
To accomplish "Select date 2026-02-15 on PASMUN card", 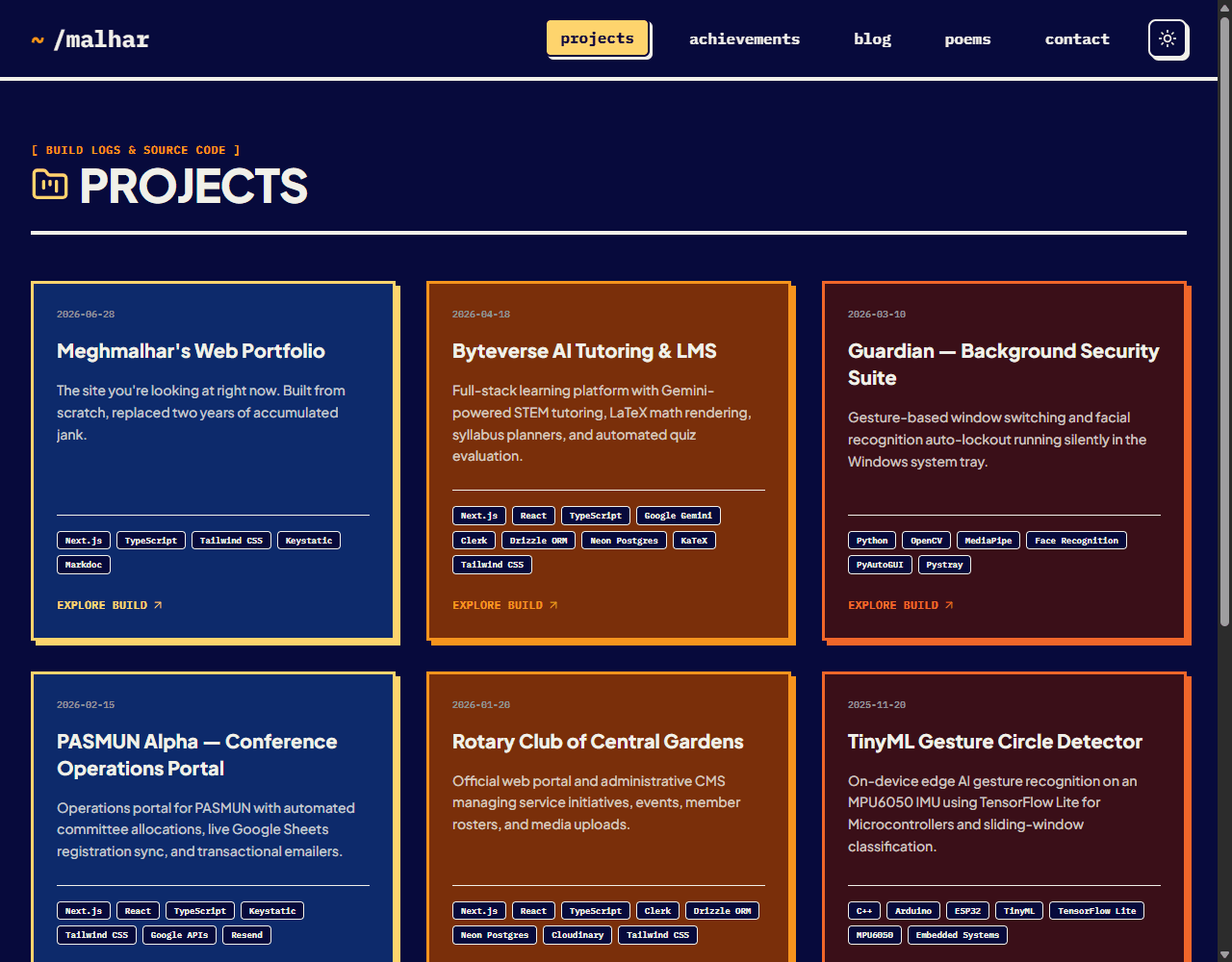I will coord(86,705).
